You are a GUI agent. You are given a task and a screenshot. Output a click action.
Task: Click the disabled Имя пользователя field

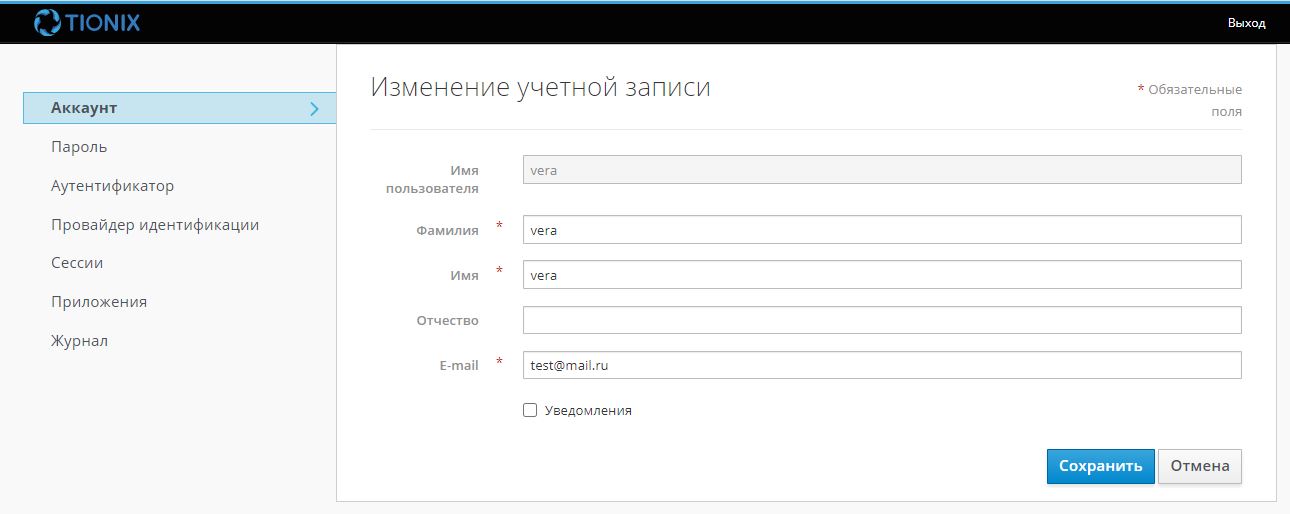coord(881,170)
